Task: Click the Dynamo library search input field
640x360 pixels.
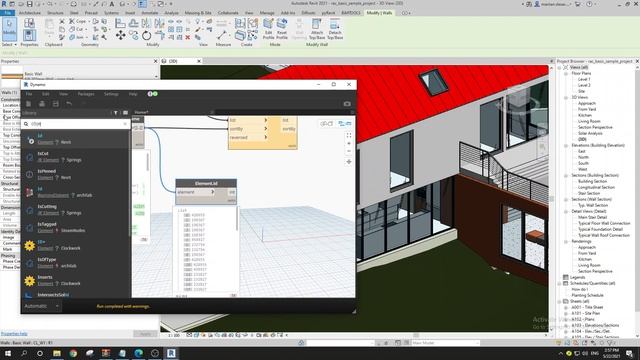Action: (76, 124)
